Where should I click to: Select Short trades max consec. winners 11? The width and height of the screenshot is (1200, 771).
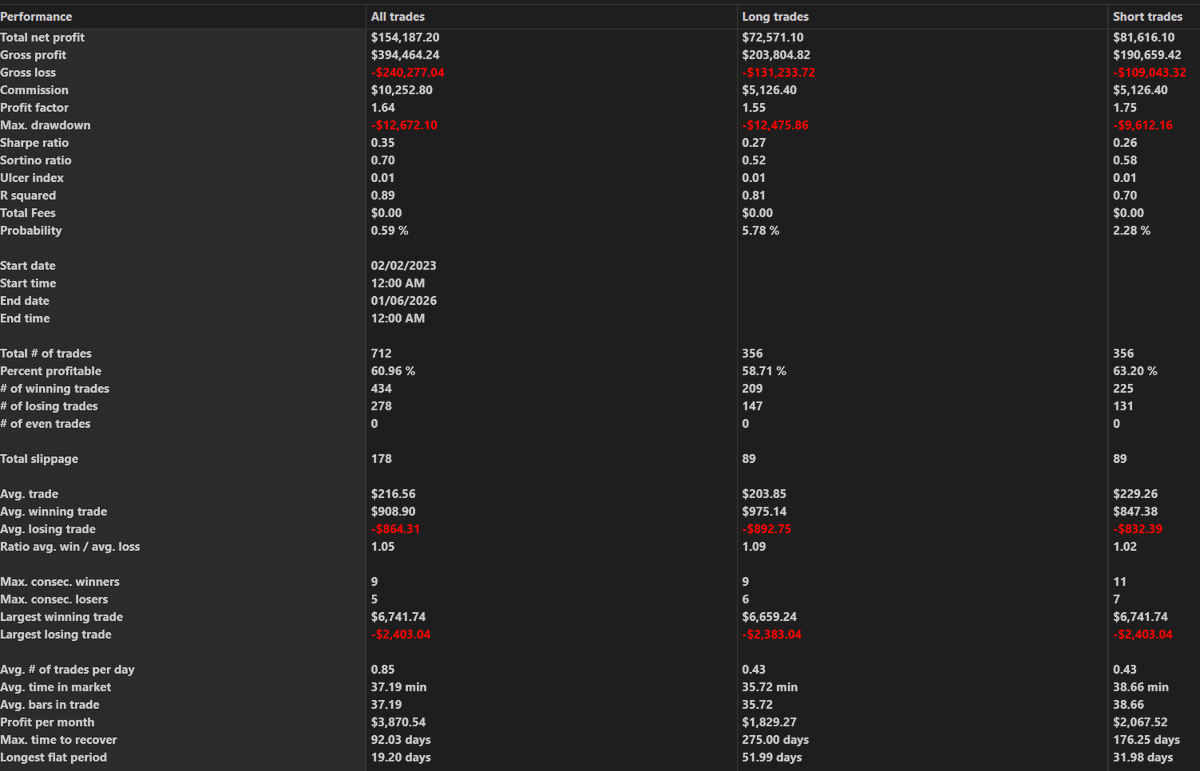point(1119,581)
